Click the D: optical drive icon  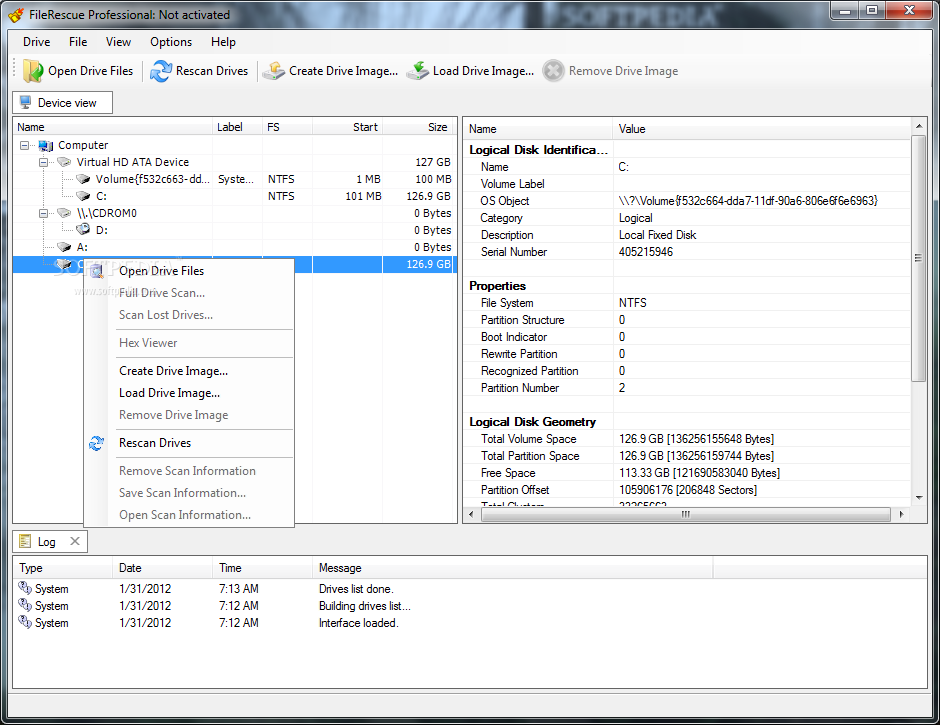(83, 230)
